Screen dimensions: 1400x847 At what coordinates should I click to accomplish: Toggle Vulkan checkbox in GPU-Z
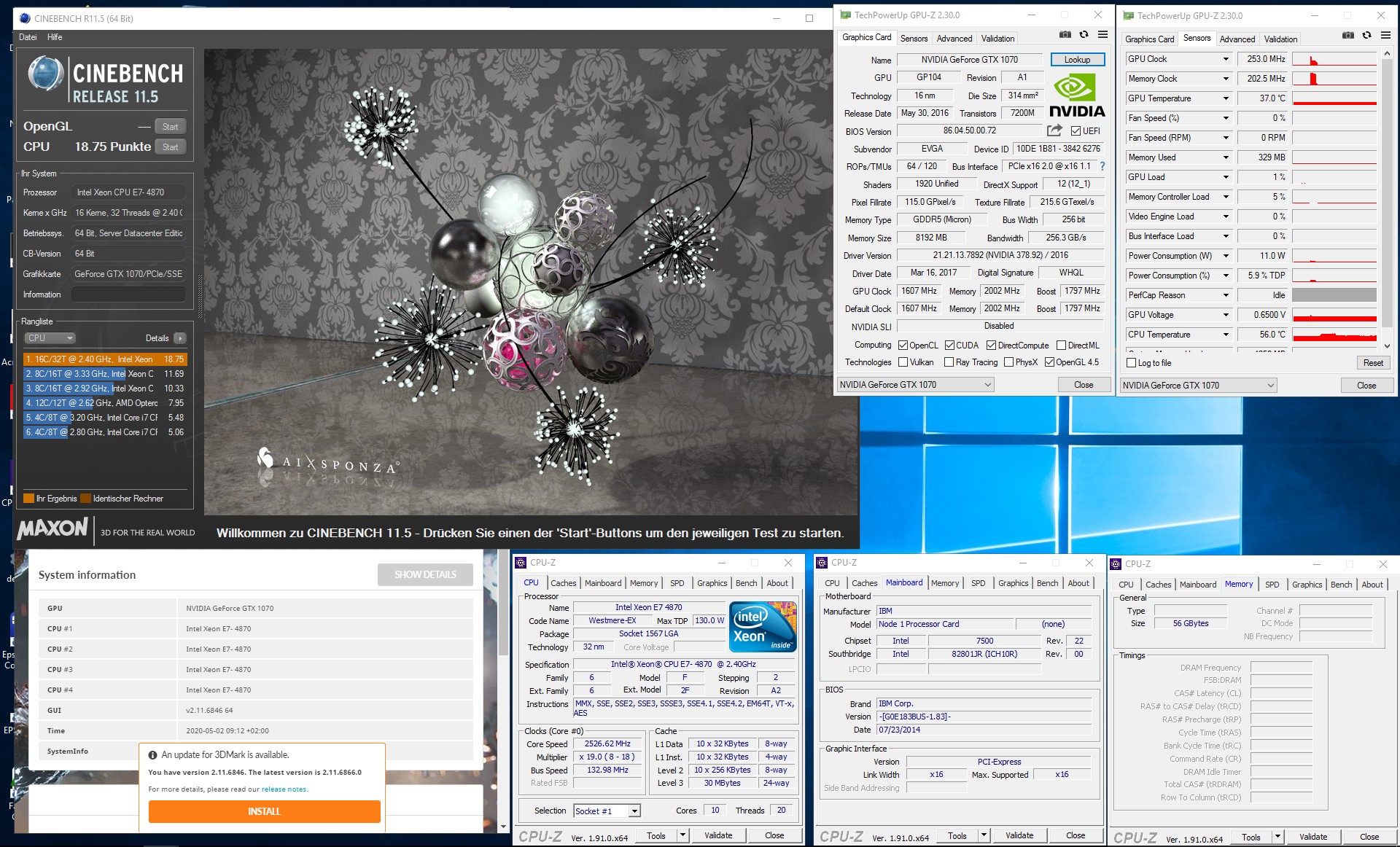point(903,362)
